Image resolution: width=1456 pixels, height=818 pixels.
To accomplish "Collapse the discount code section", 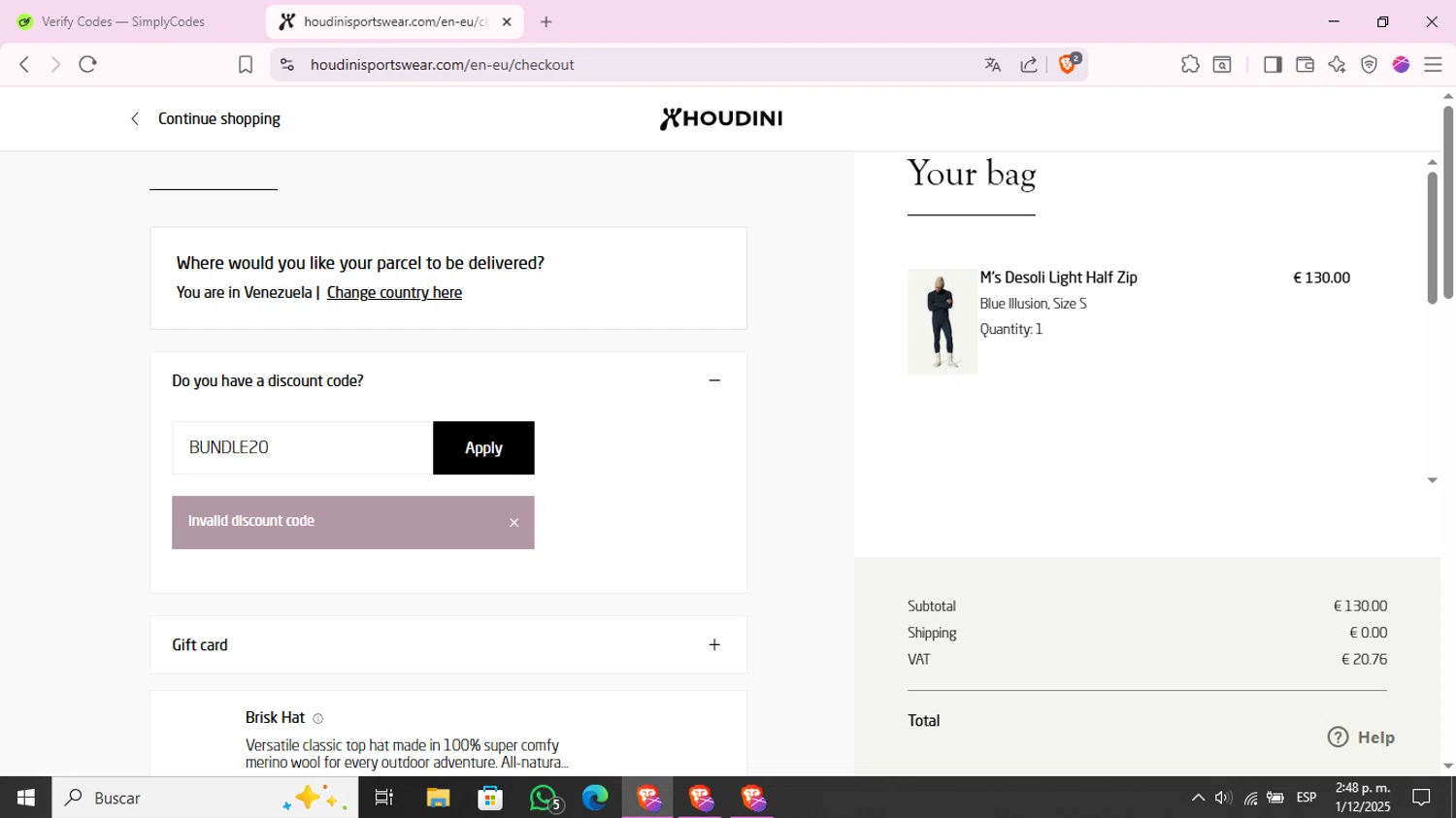I will pos(714,380).
